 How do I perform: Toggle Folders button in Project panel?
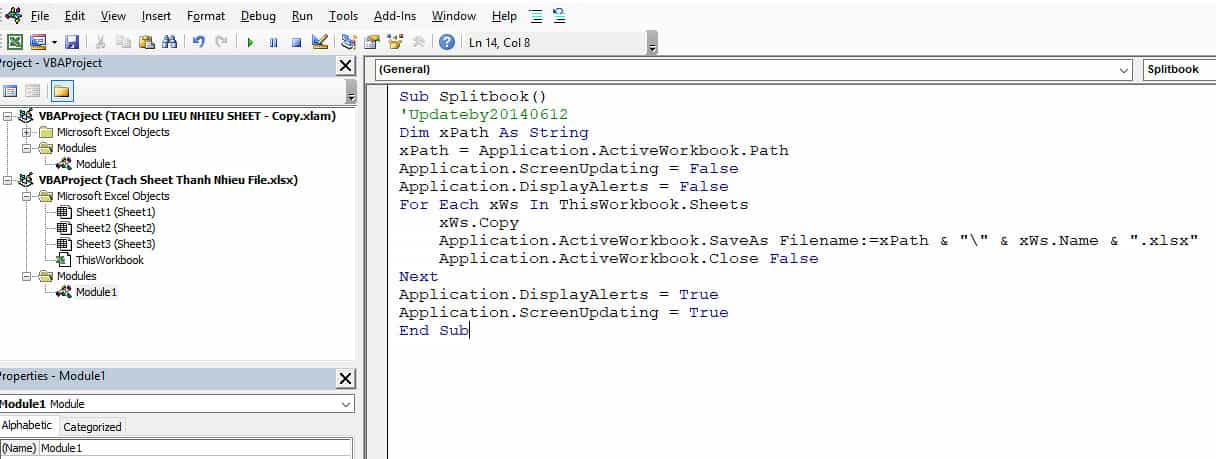(x=61, y=91)
